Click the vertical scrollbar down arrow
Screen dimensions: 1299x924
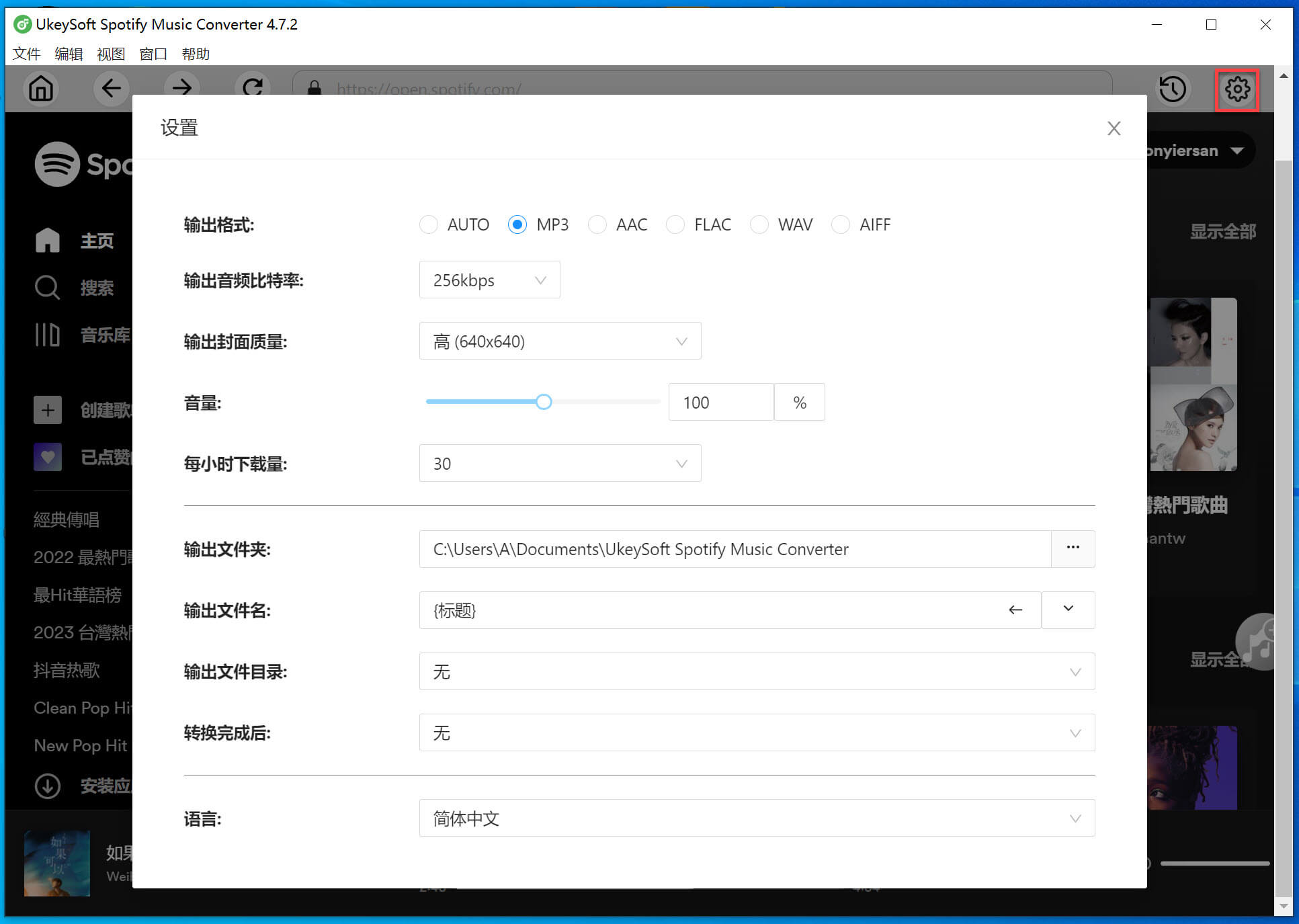[x=1284, y=906]
